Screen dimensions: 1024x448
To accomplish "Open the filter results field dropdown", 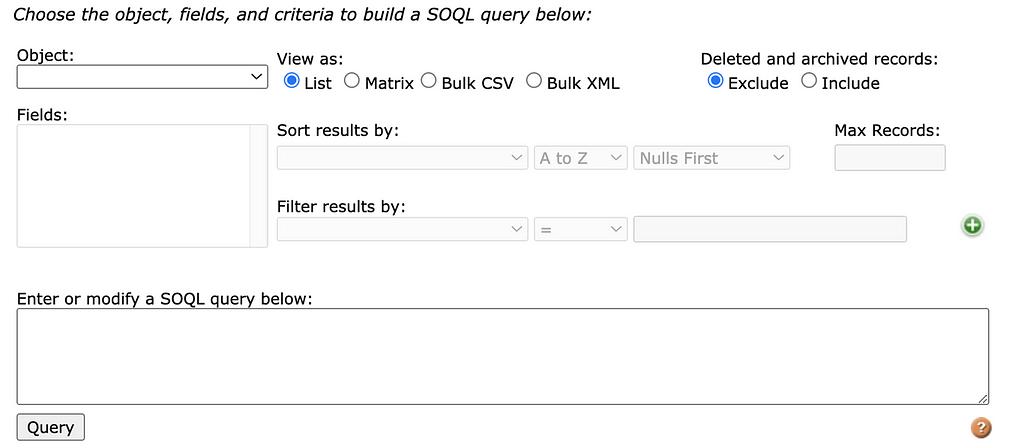I will (402, 229).
